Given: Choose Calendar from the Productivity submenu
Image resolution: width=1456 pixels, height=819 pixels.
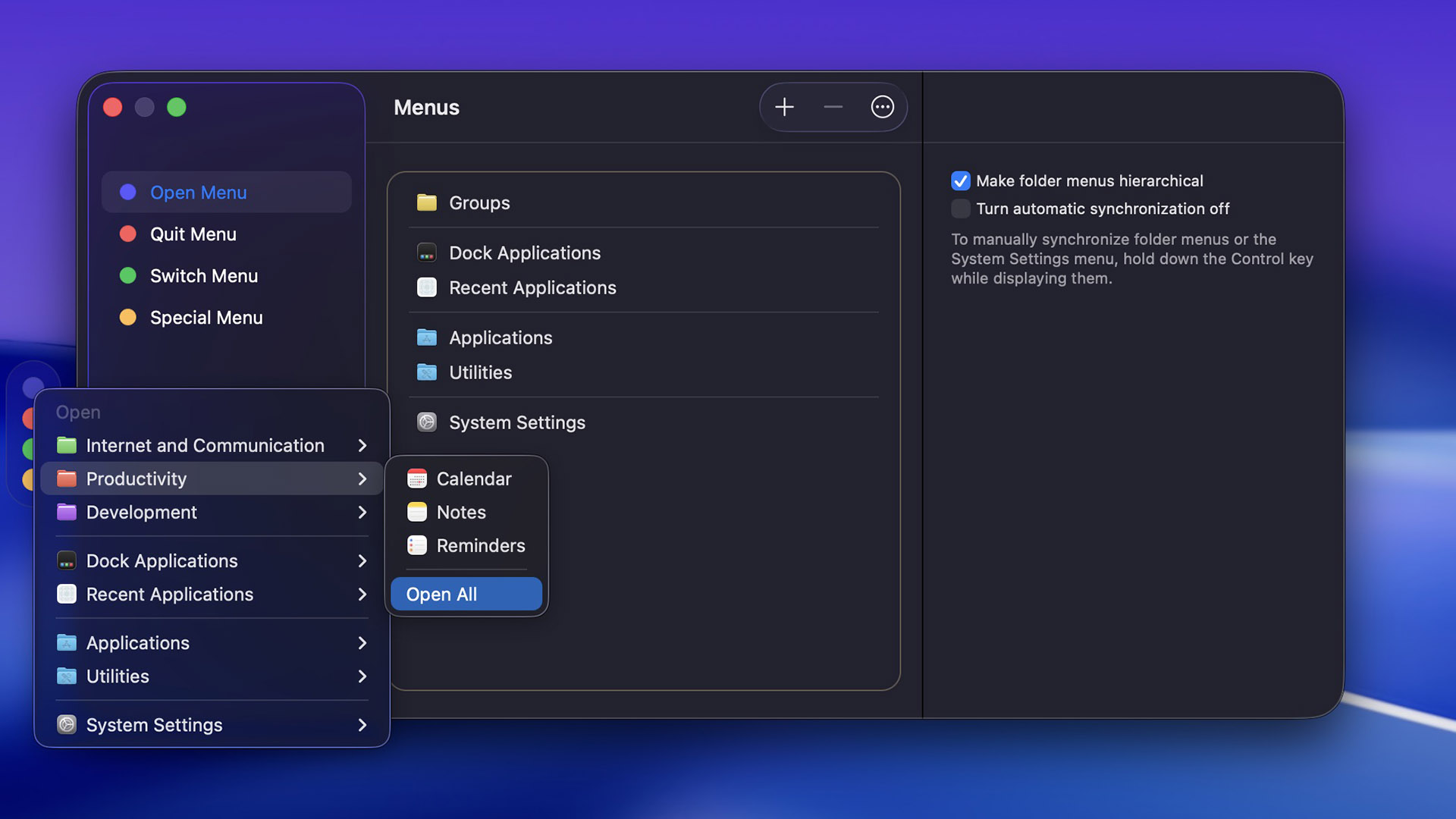Looking at the screenshot, I should [x=466, y=479].
